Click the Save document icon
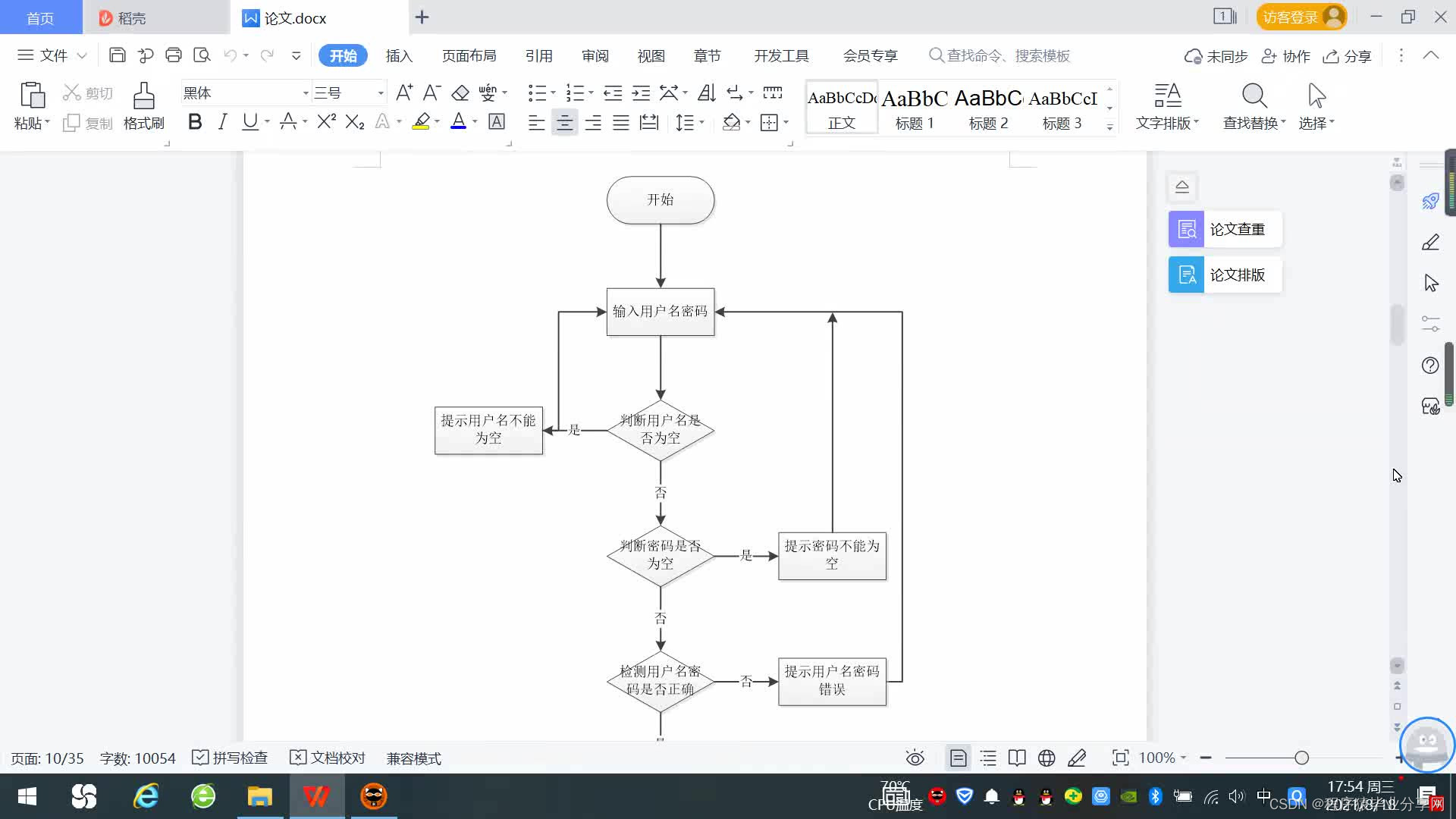Image resolution: width=1456 pixels, height=819 pixels. 117,55
